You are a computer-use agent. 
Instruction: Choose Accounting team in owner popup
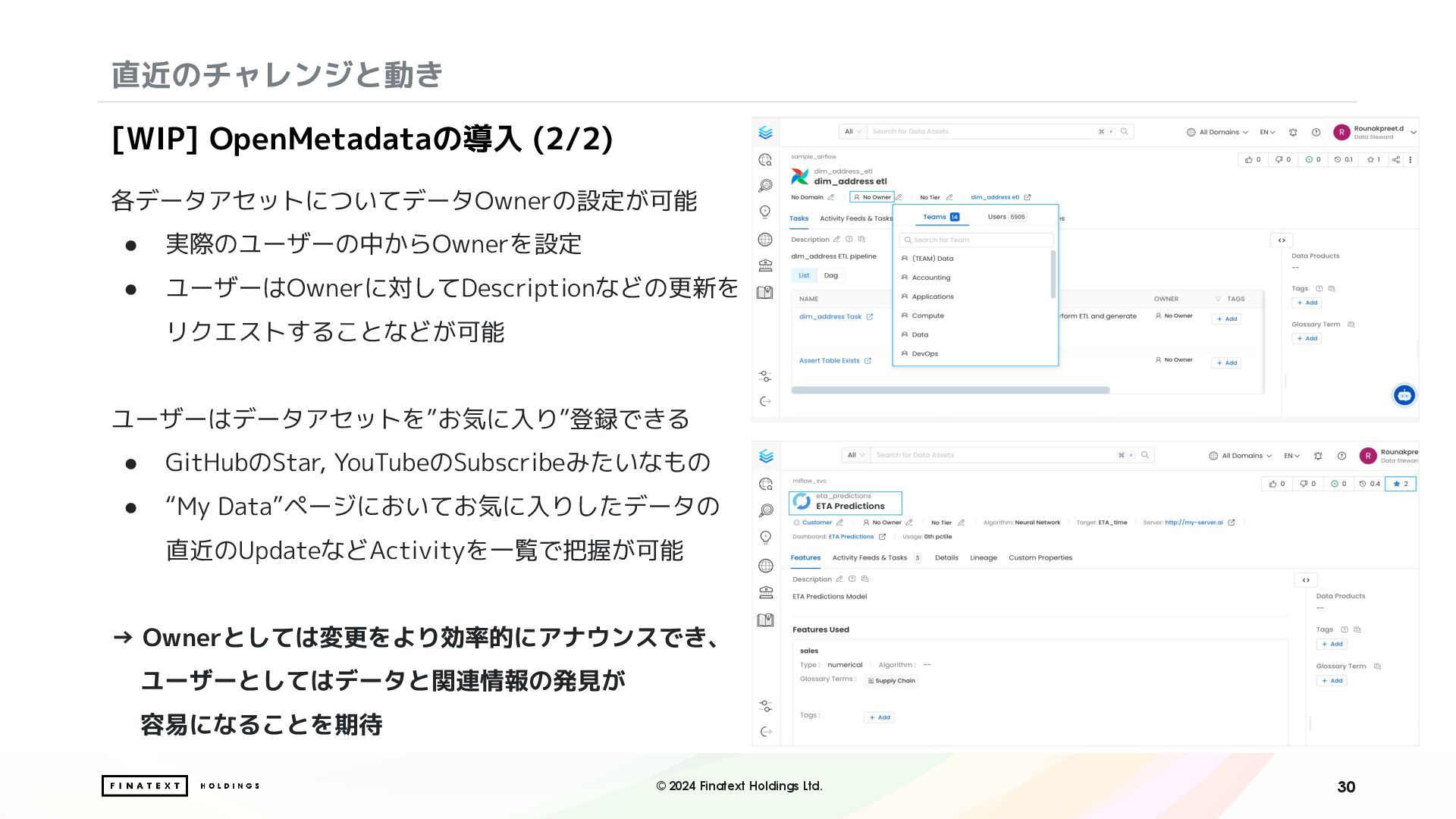point(930,278)
